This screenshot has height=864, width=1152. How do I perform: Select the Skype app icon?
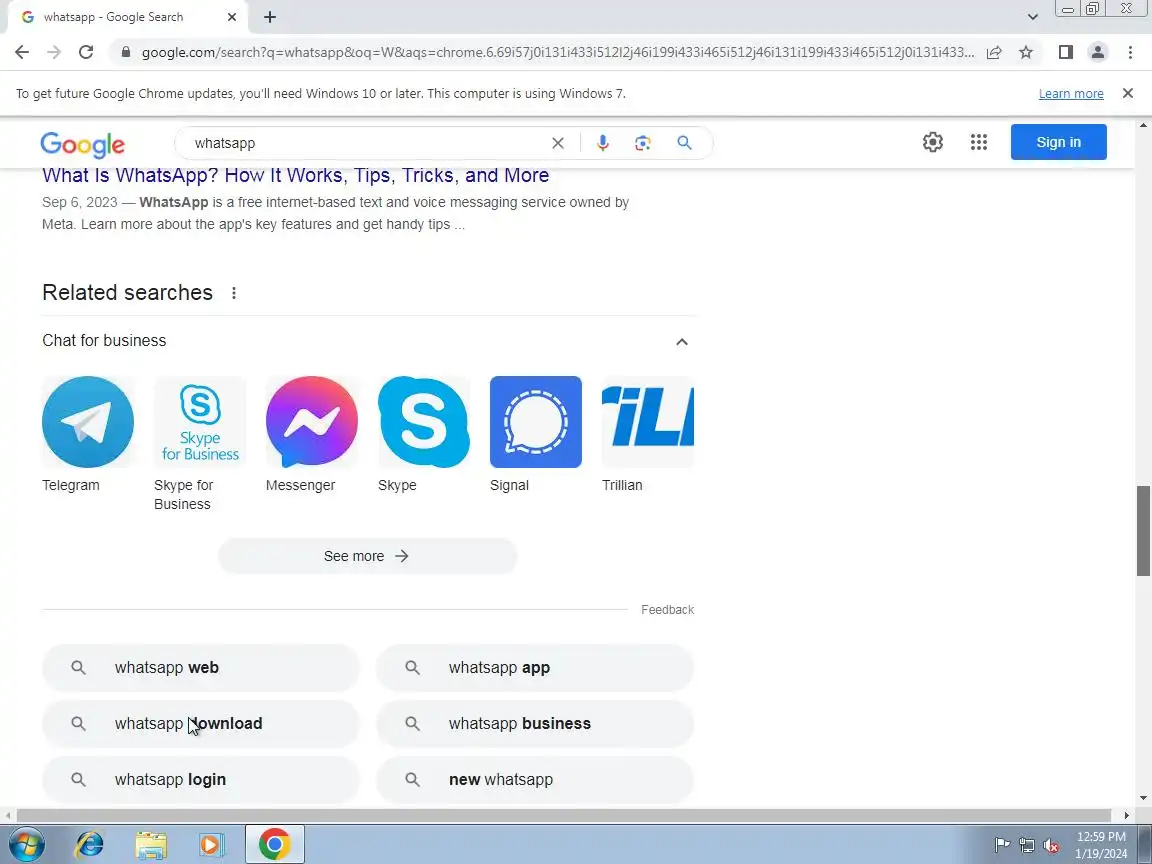(x=424, y=422)
